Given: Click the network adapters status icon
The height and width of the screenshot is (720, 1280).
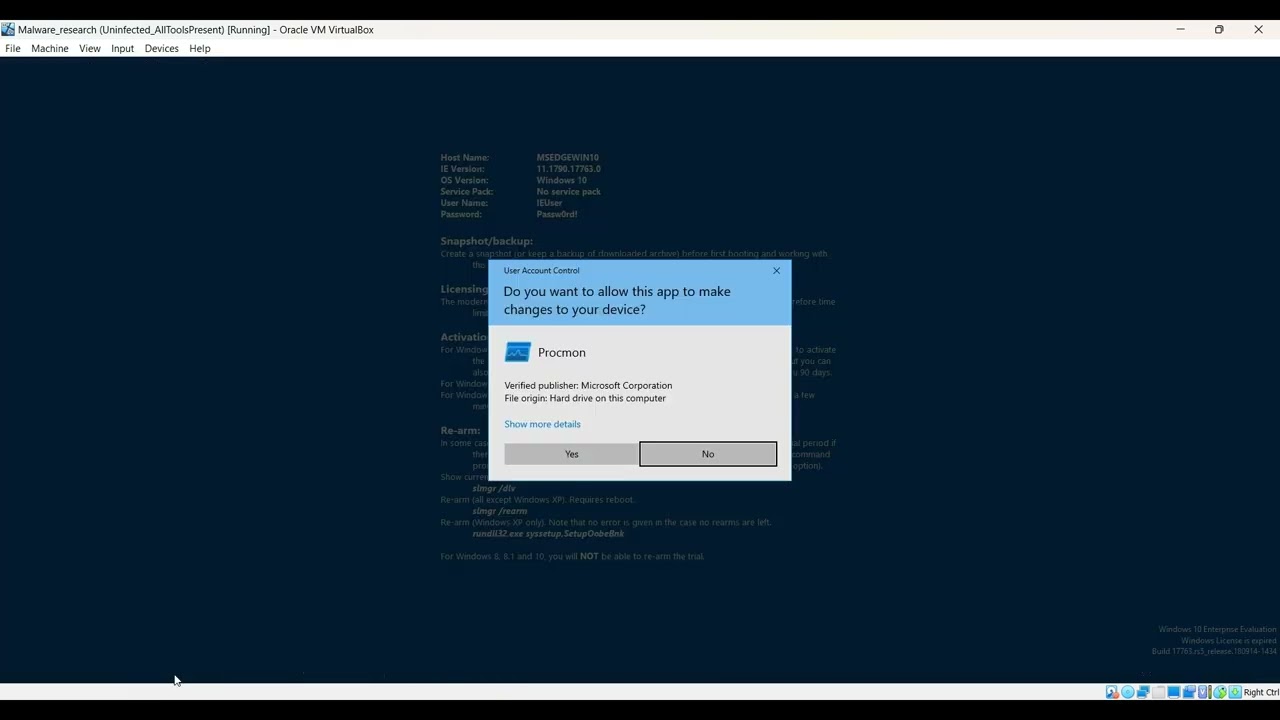Looking at the screenshot, I should click(1143, 692).
